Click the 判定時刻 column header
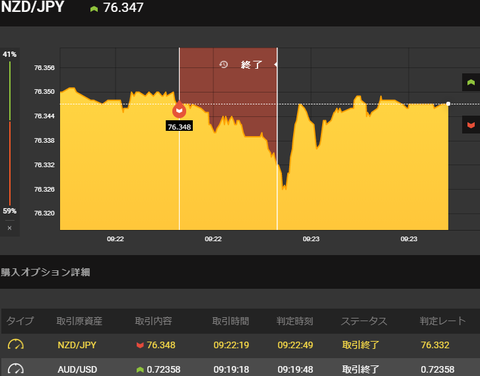The width and height of the screenshot is (480, 376). coord(295,321)
